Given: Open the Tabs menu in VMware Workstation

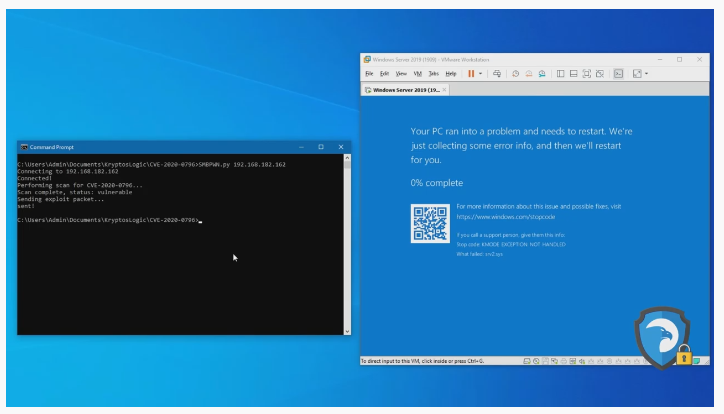Looking at the screenshot, I should pos(434,74).
